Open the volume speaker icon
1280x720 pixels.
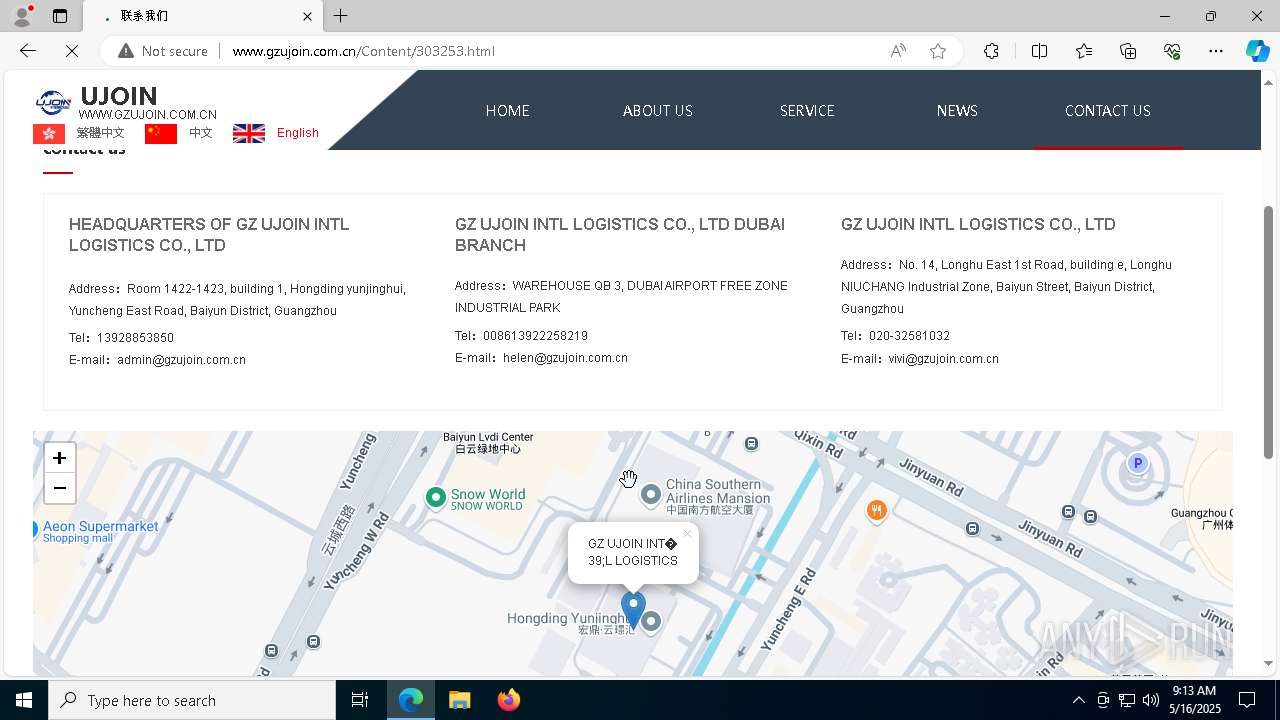pos(1151,700)
